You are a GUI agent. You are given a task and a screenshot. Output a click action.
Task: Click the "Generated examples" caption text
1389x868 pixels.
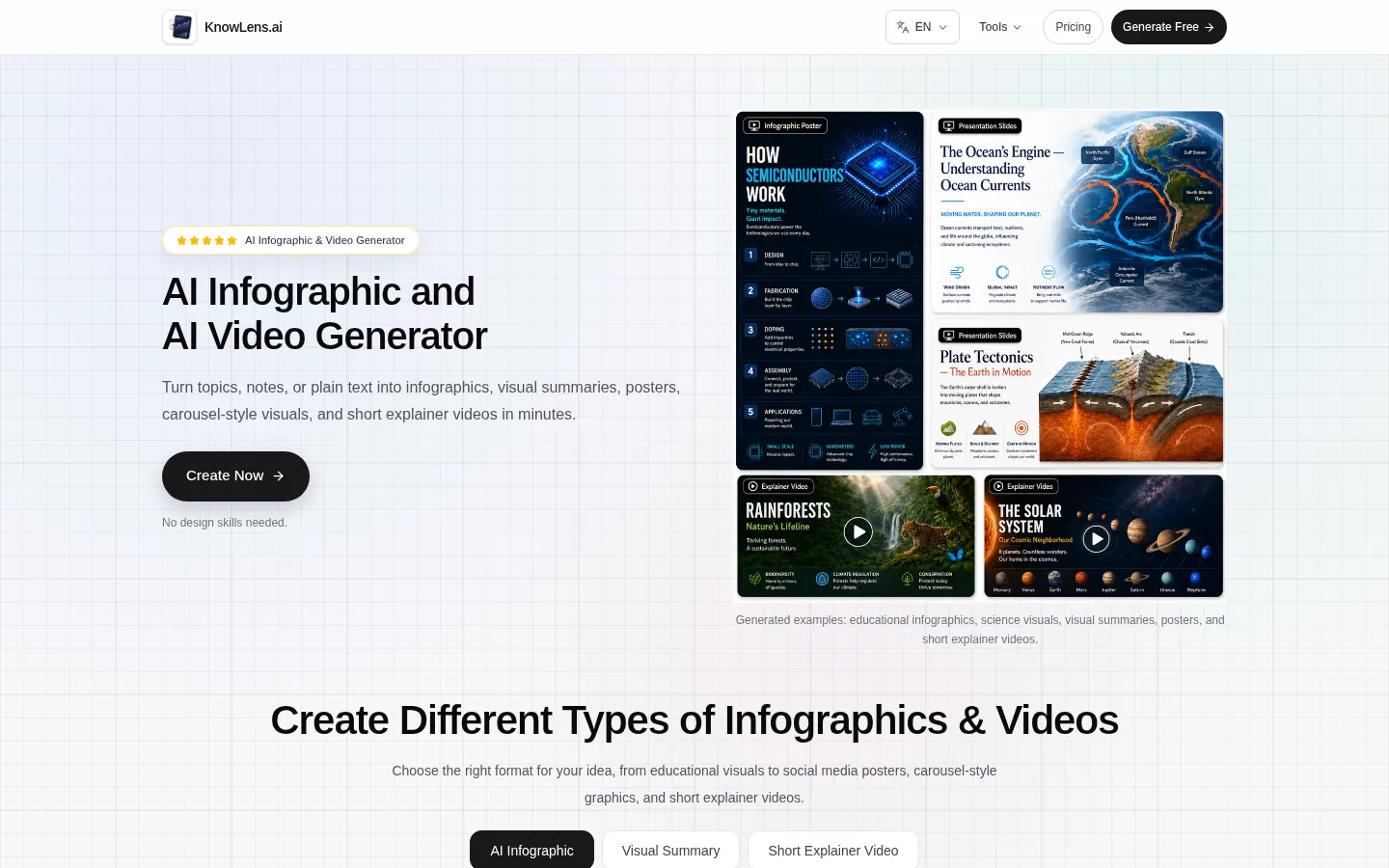click(x=980, y=630)
